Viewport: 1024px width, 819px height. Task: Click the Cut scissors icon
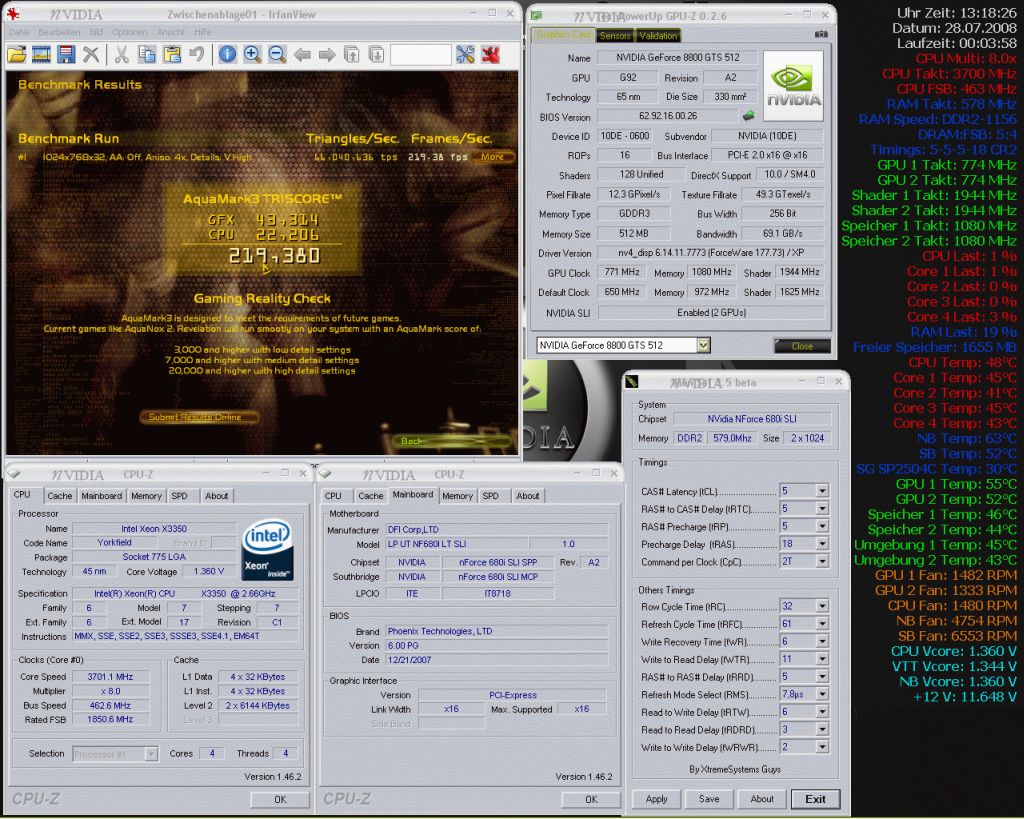tap(121, 55)
